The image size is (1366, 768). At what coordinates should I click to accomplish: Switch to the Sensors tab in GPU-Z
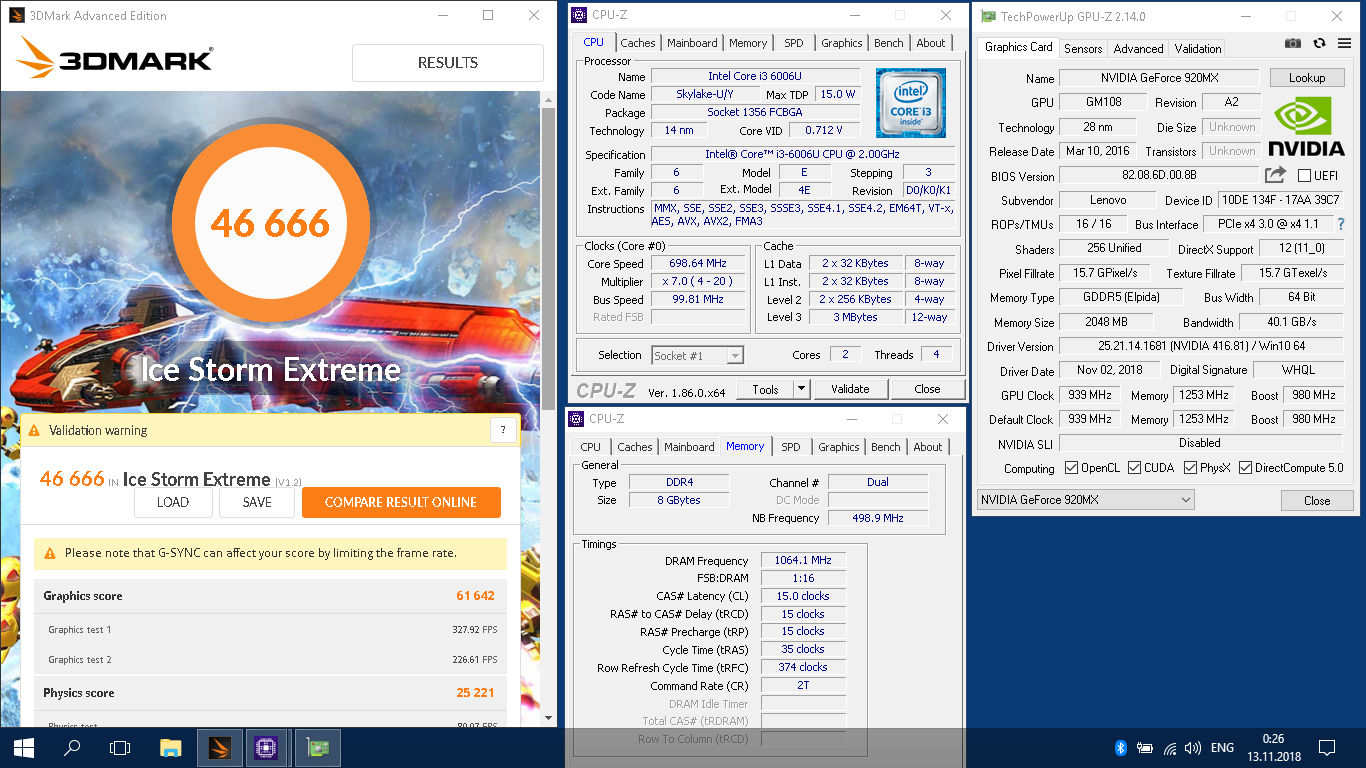[1083, 48]
